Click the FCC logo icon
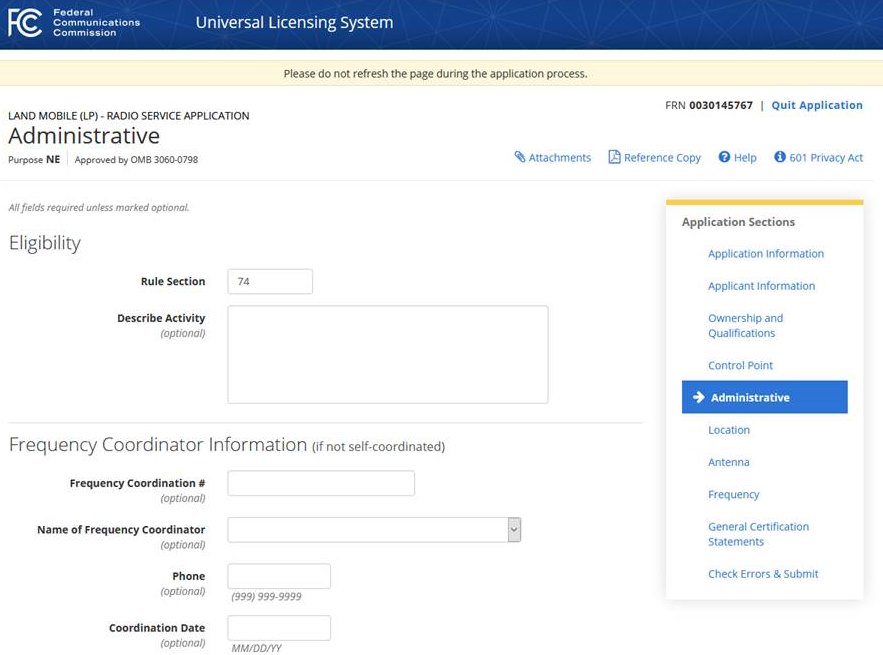883x655 pixels. [x=25, y=23]
